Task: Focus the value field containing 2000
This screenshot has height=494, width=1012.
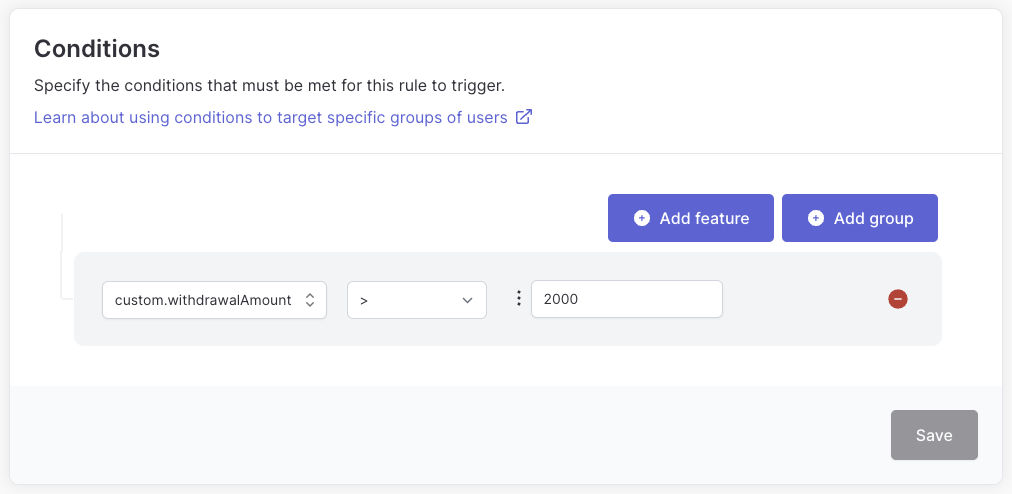Action: tap(626, 299)
